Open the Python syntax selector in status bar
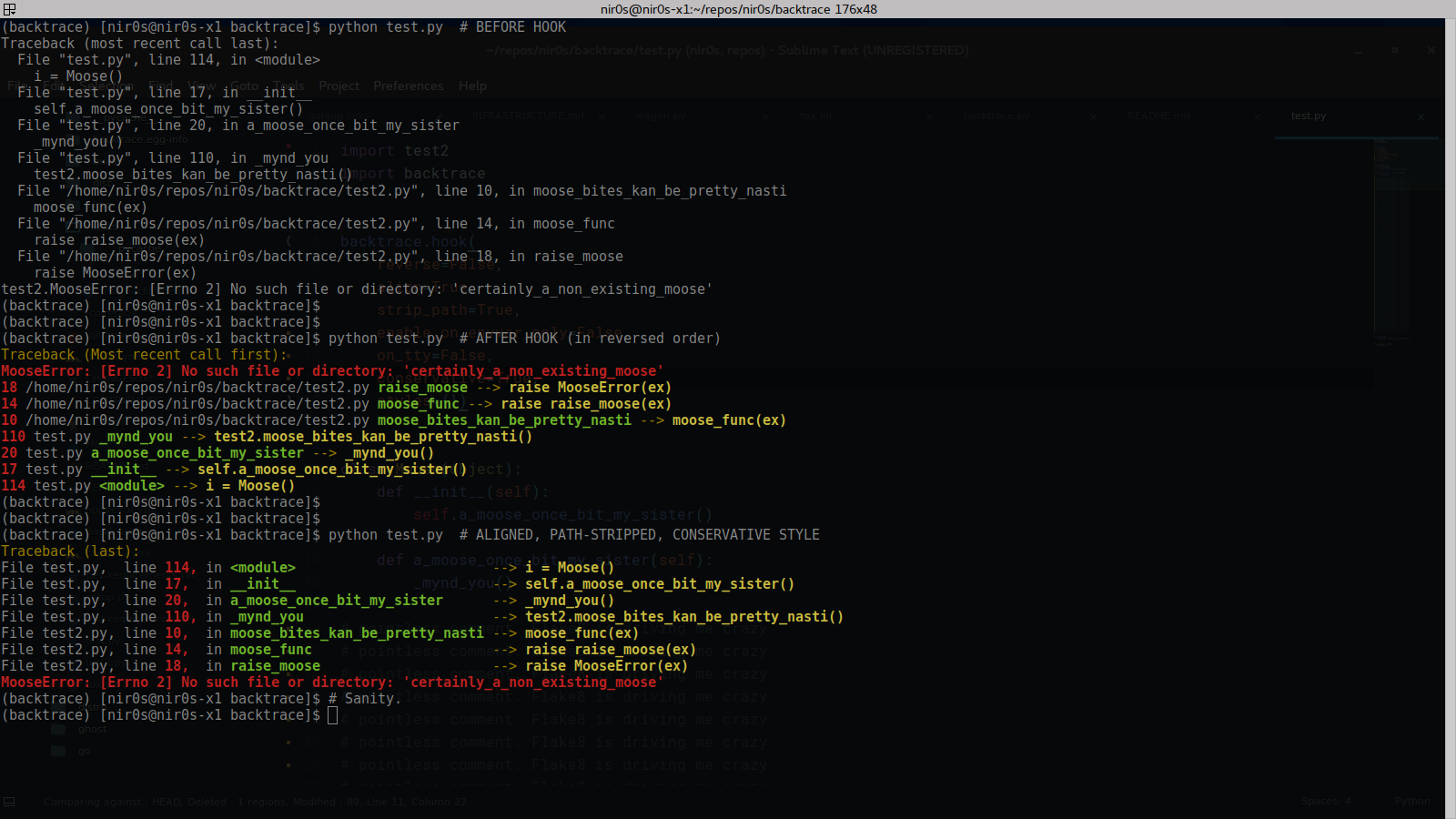The image size is (1456, 819). [x=1412, y=802]
